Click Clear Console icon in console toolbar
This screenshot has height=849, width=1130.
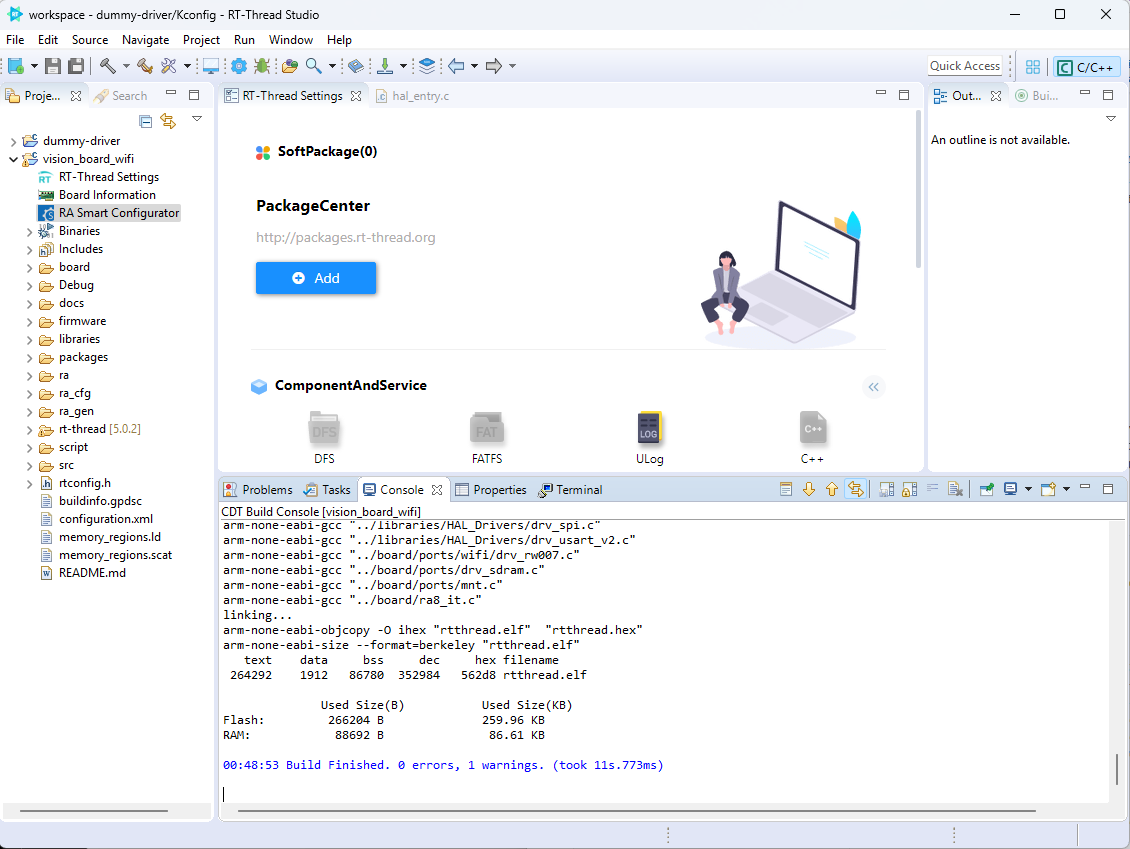pyautogui.click(x=956, y=489)
